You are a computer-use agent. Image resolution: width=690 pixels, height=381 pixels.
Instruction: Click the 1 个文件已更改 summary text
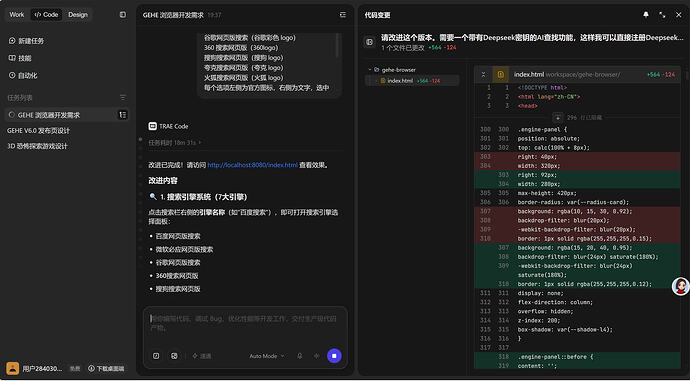tap(403, 48)
